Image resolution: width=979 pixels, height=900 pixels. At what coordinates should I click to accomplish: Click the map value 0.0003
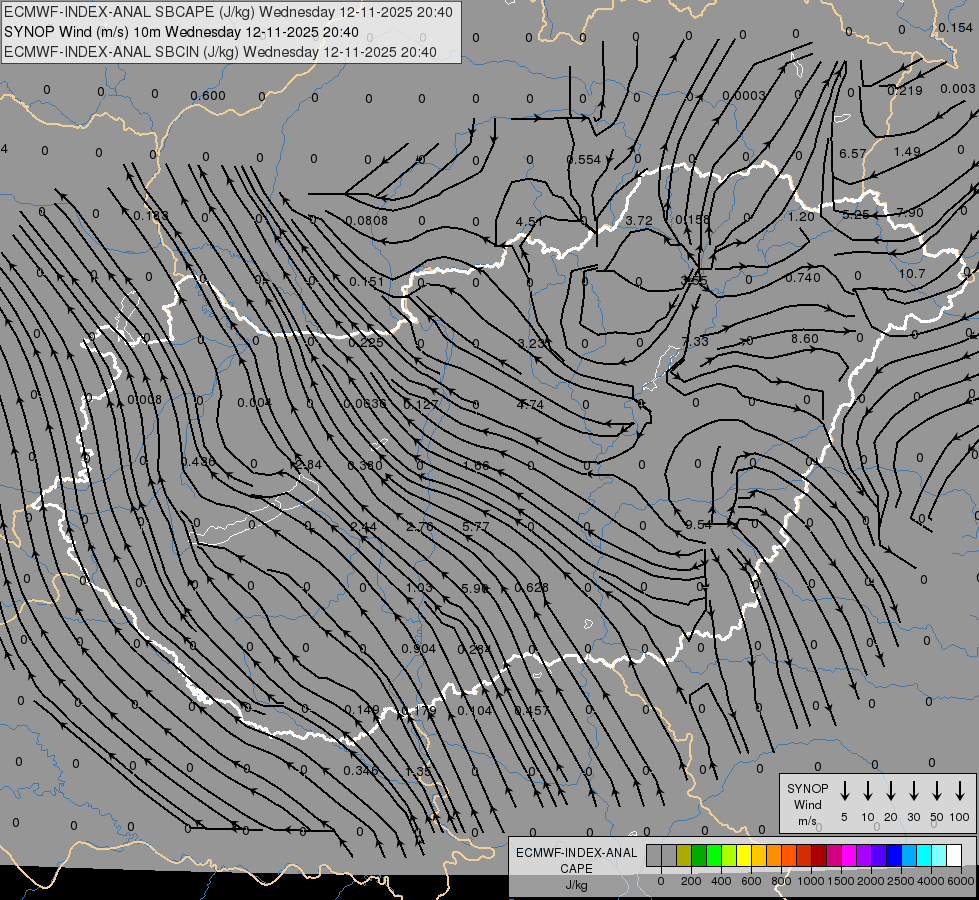point(744,96)
